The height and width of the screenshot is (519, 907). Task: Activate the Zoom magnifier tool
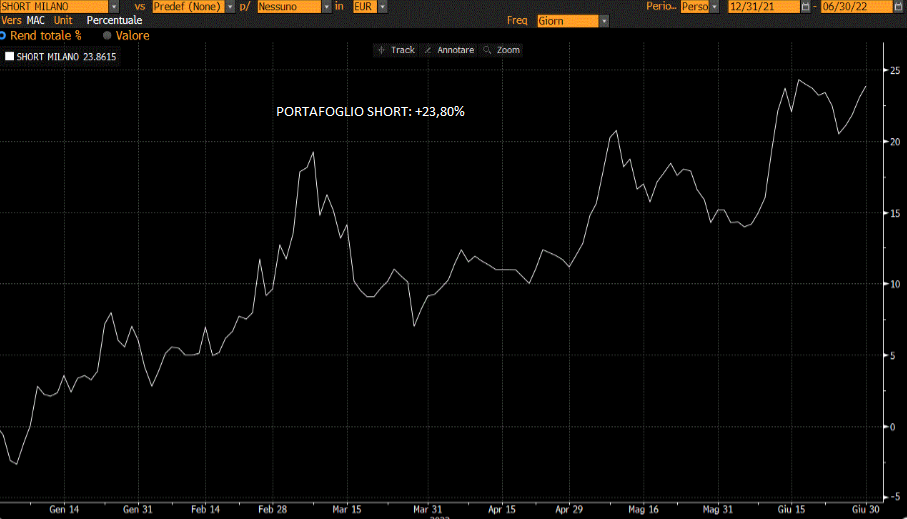pyautogui.click(x=502, y=50)
